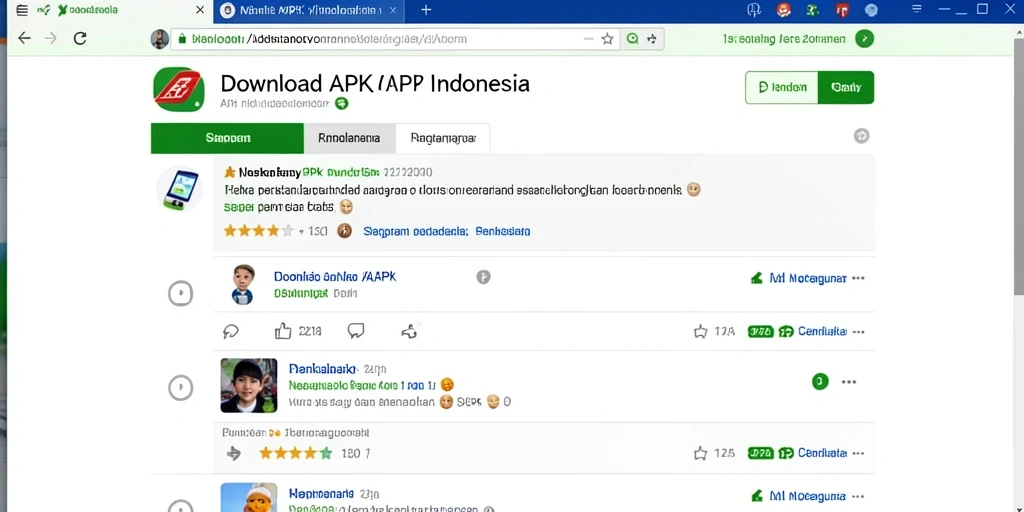Open three-dots menu next to green circle badge
Viewport: 1024px width, 512px height.
pyautogui.click(x=849, y=382)
